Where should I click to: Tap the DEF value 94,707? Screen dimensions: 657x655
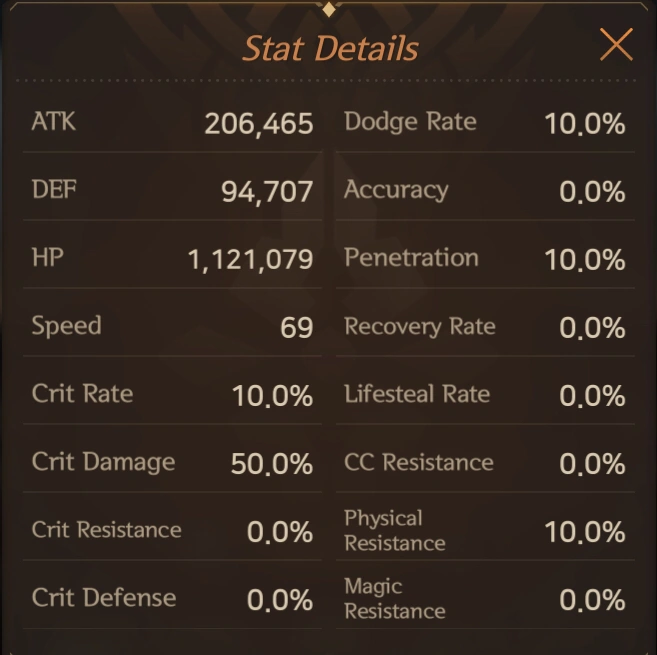point(267,191)
